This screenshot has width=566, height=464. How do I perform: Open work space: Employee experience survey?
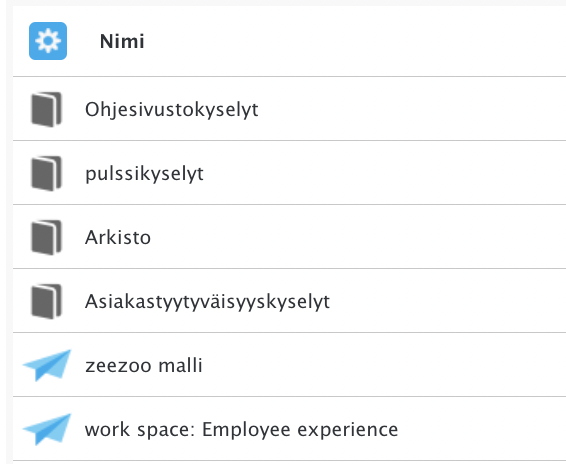(241, 429)
